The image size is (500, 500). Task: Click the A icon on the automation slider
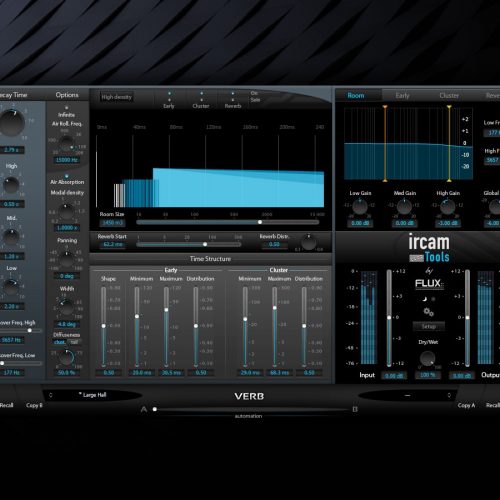tap(144, 409)
